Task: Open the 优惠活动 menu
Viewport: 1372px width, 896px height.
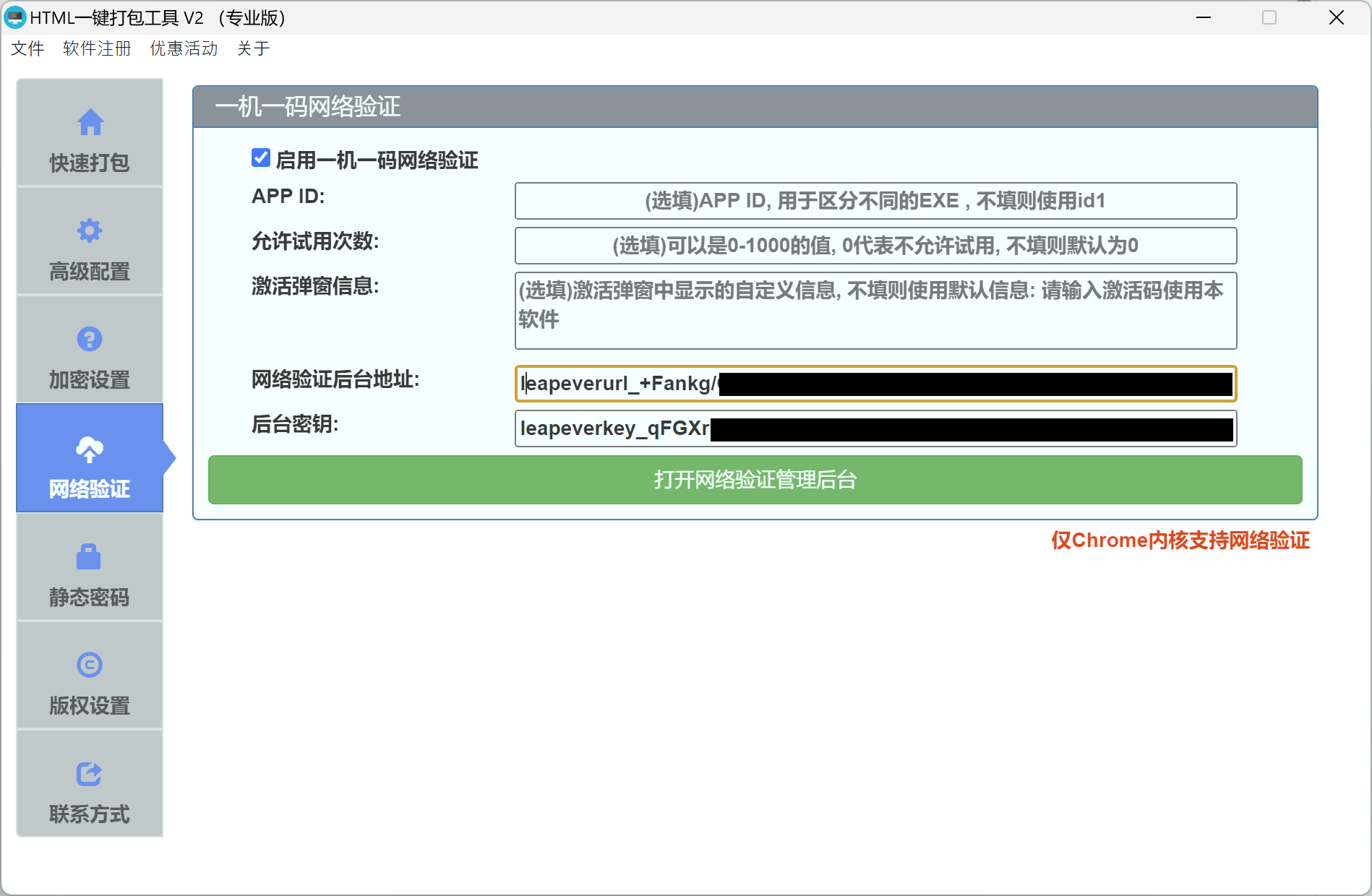Action: click(184, 48)
